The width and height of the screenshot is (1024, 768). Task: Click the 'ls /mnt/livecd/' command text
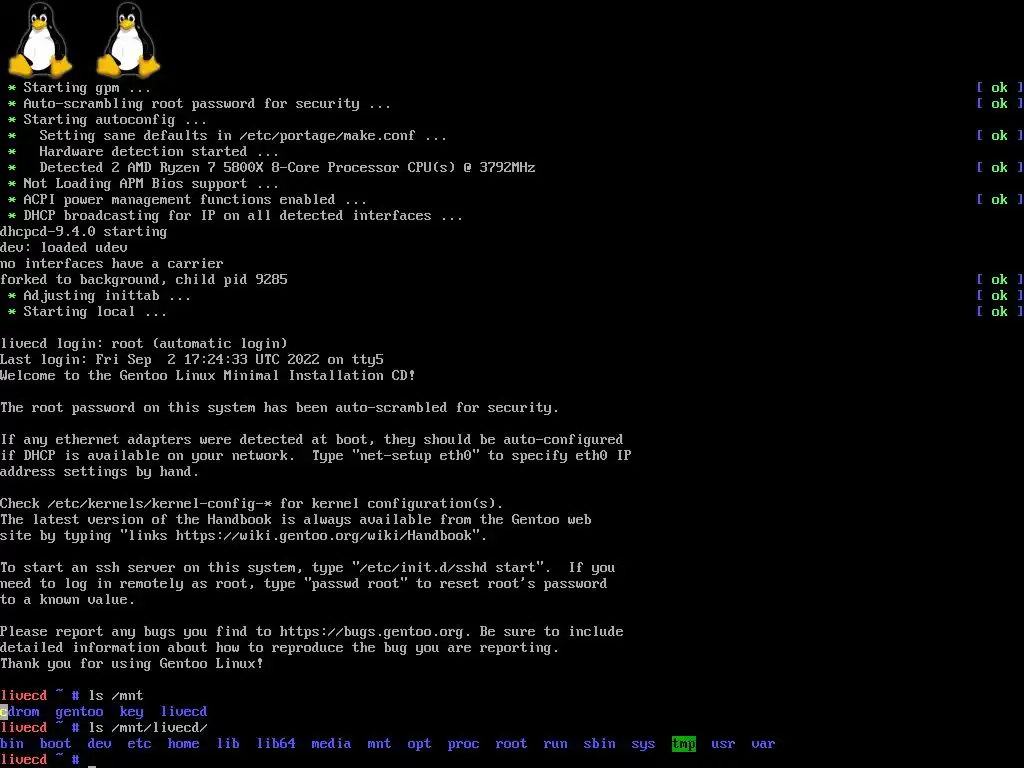pyautogui.click(x=148, y=727)
